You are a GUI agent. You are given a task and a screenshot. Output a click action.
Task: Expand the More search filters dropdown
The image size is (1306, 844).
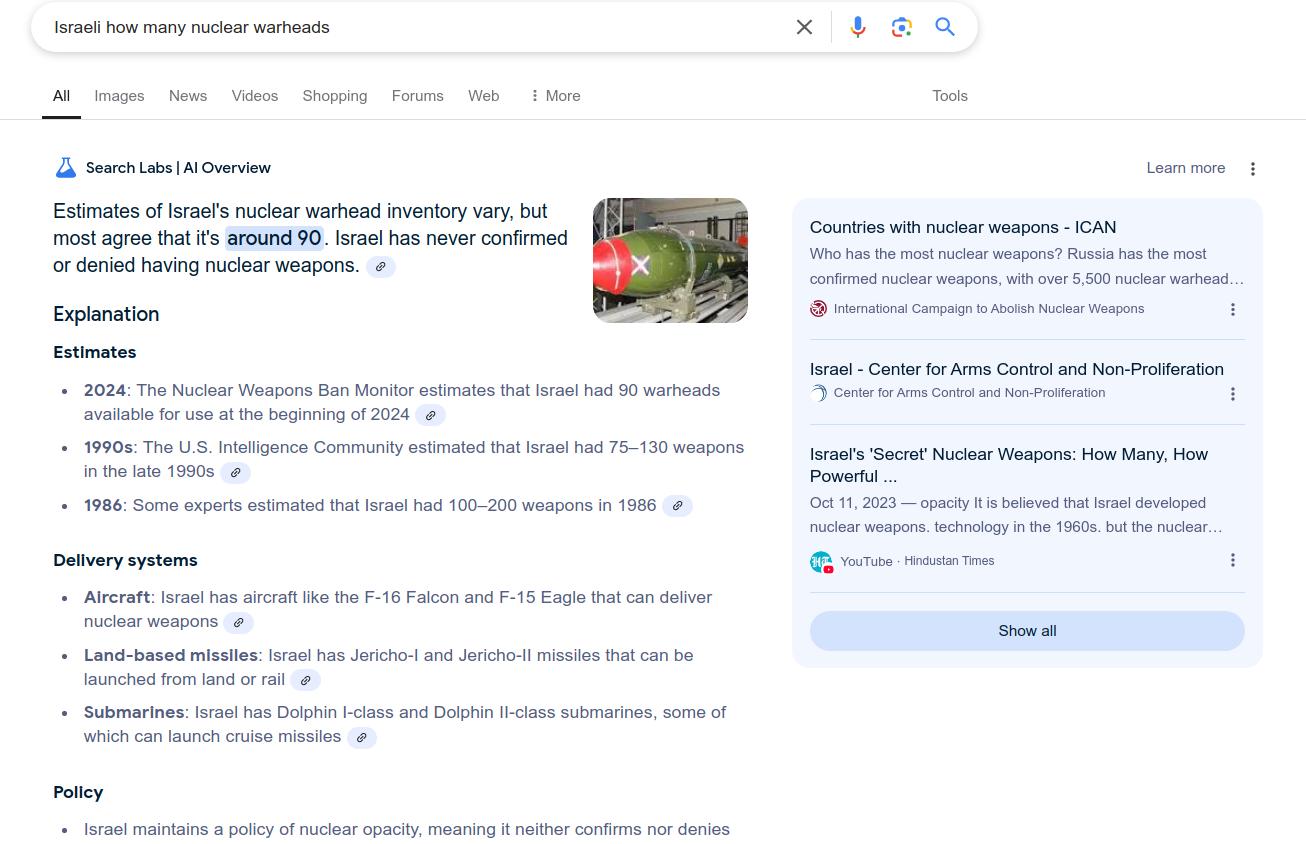pos(555,96)
